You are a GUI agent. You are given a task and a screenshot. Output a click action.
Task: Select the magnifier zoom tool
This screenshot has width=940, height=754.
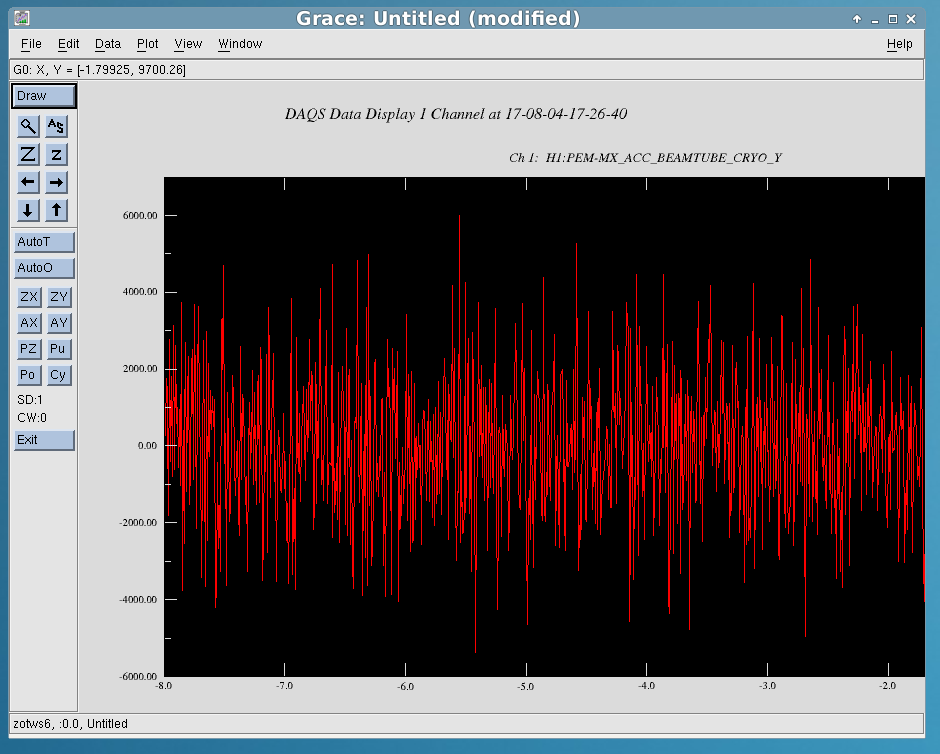28,126
